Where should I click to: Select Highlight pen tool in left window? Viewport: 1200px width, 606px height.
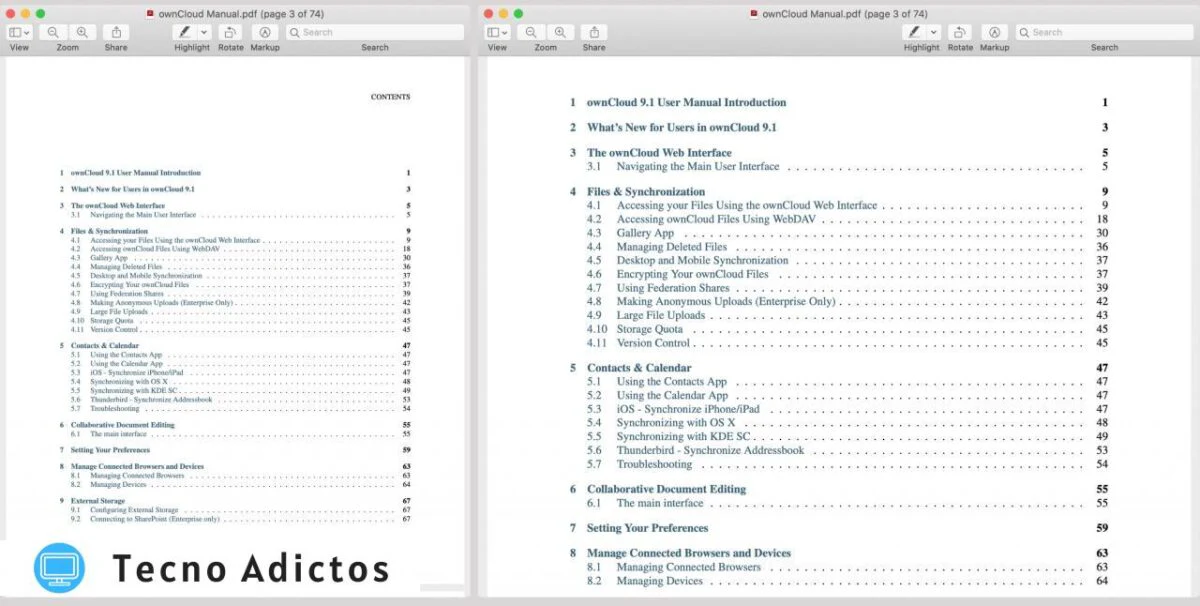(x=184, y=32)
